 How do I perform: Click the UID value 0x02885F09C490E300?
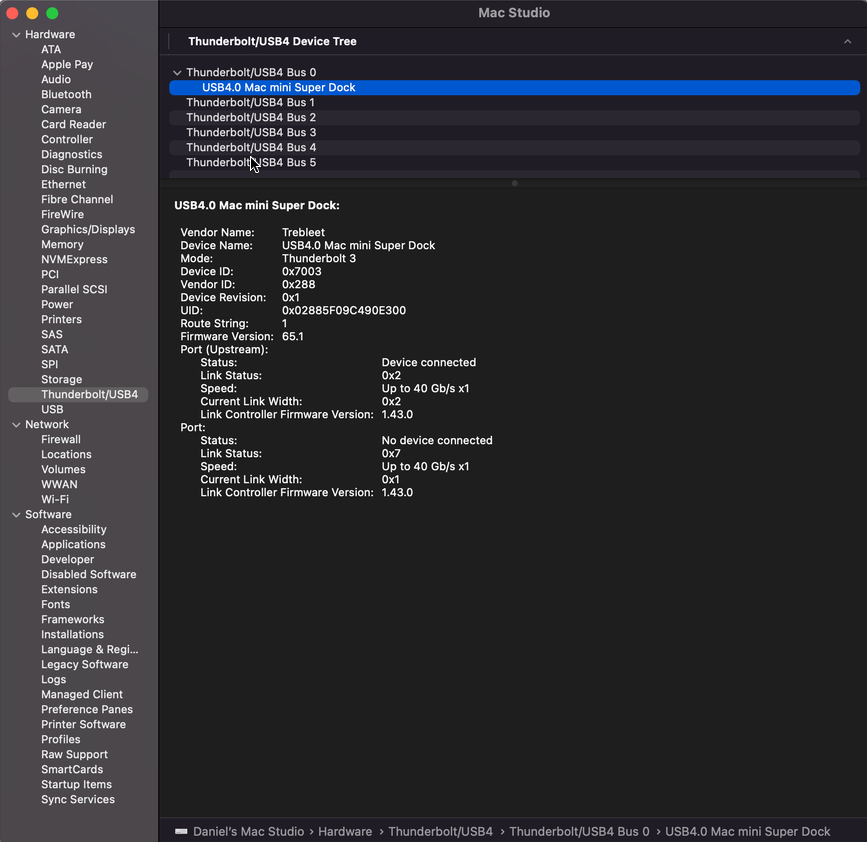[344, 311]
